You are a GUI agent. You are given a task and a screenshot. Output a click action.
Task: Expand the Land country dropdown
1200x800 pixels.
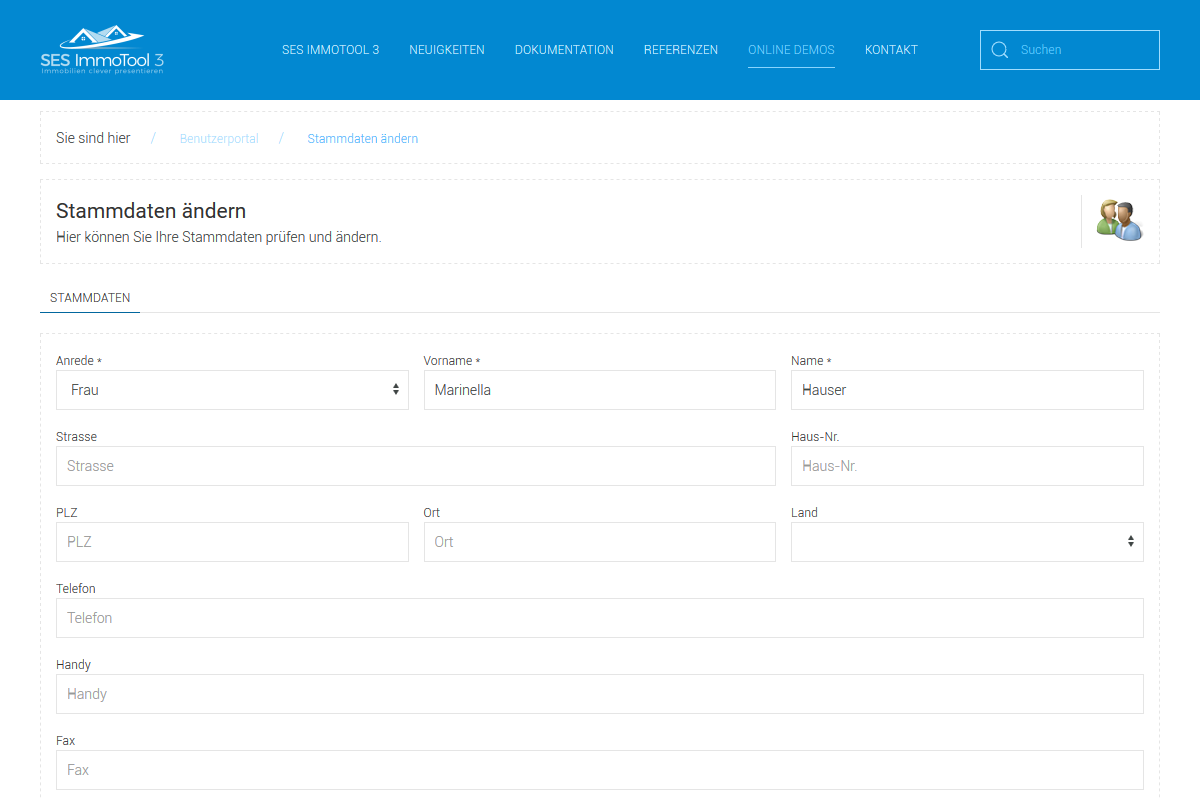(x=967, y=542)
